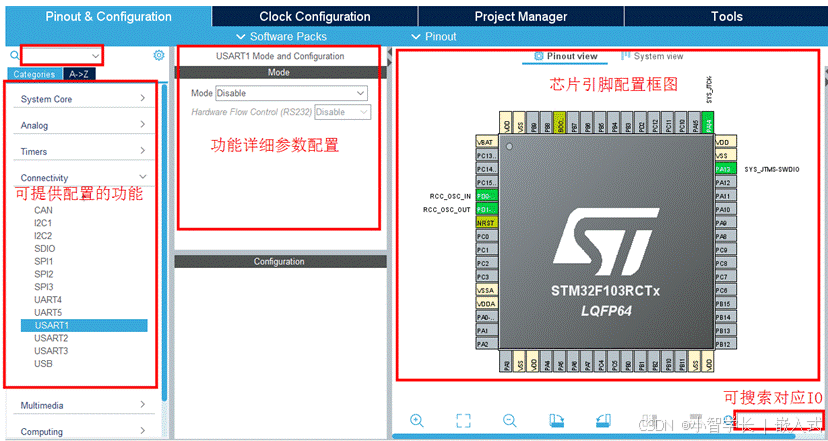Click the PD0 pin labeled RCC_OSC_IN
Image resolution: width=828 pixels, height=441 pixels.
click(x=487, y=196)
